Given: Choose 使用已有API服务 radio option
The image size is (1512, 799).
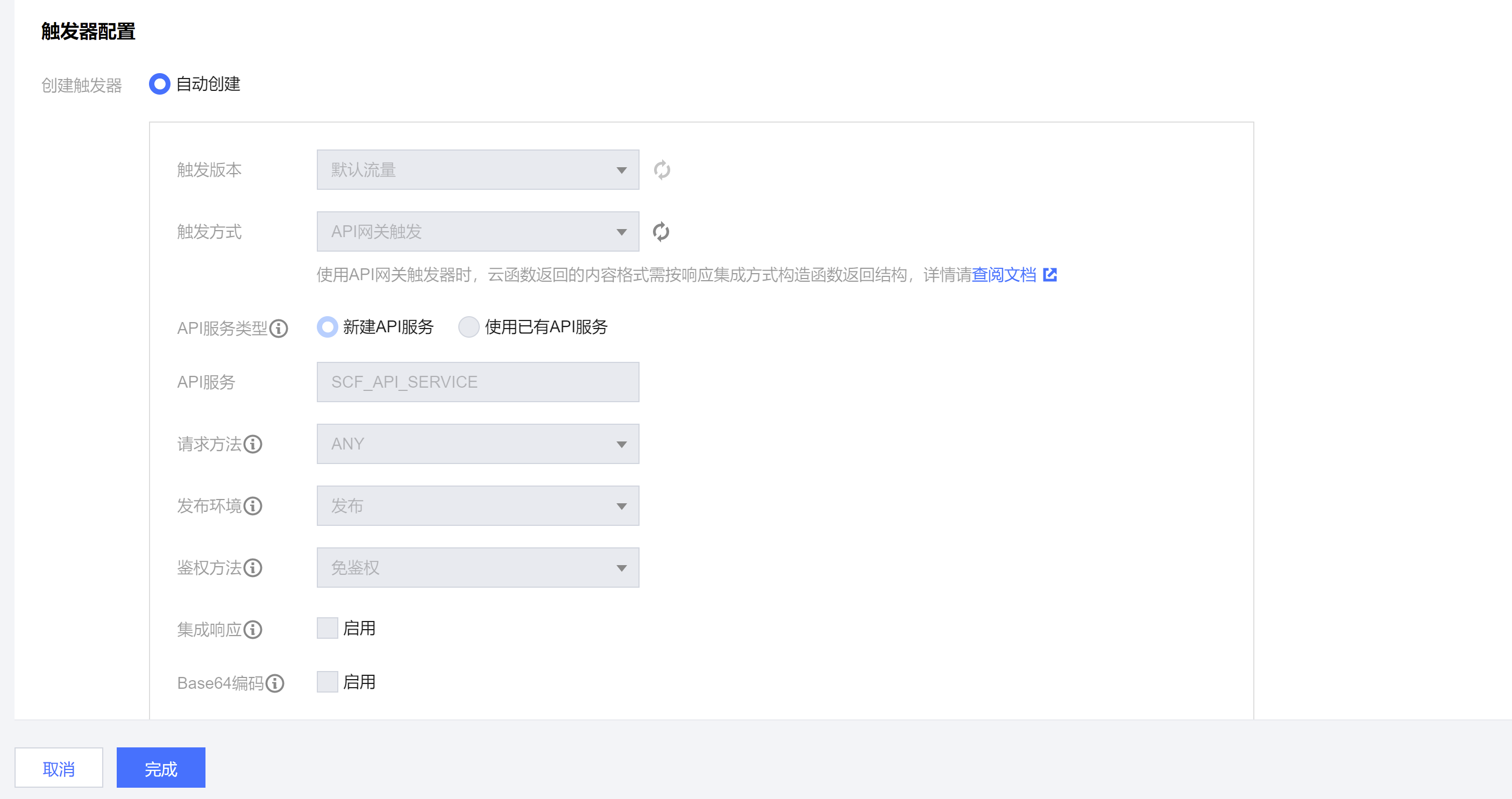Looking at the screenshot, I should 469,327.
